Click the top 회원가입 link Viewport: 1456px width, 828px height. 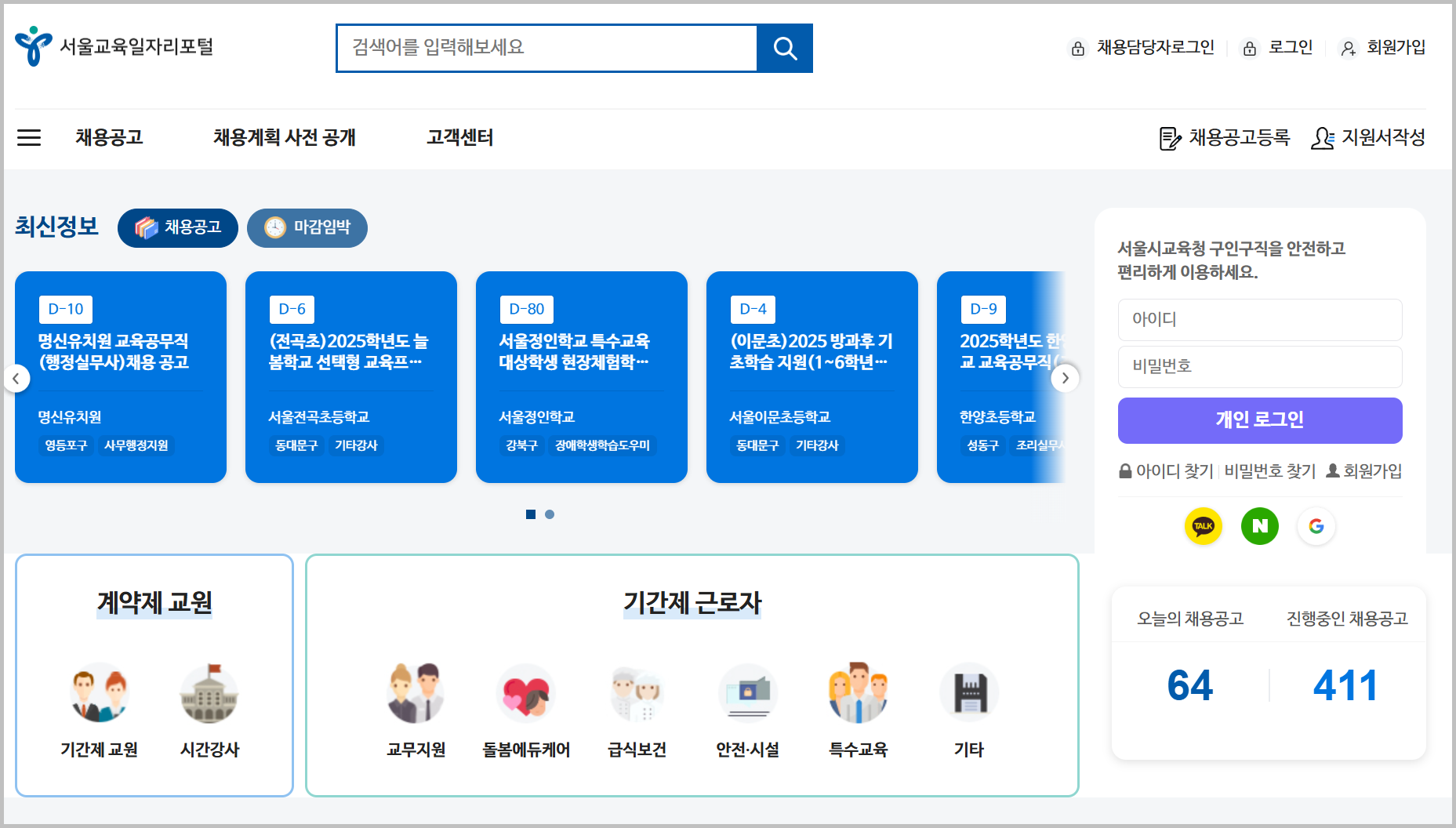(x=1383, y=48)
